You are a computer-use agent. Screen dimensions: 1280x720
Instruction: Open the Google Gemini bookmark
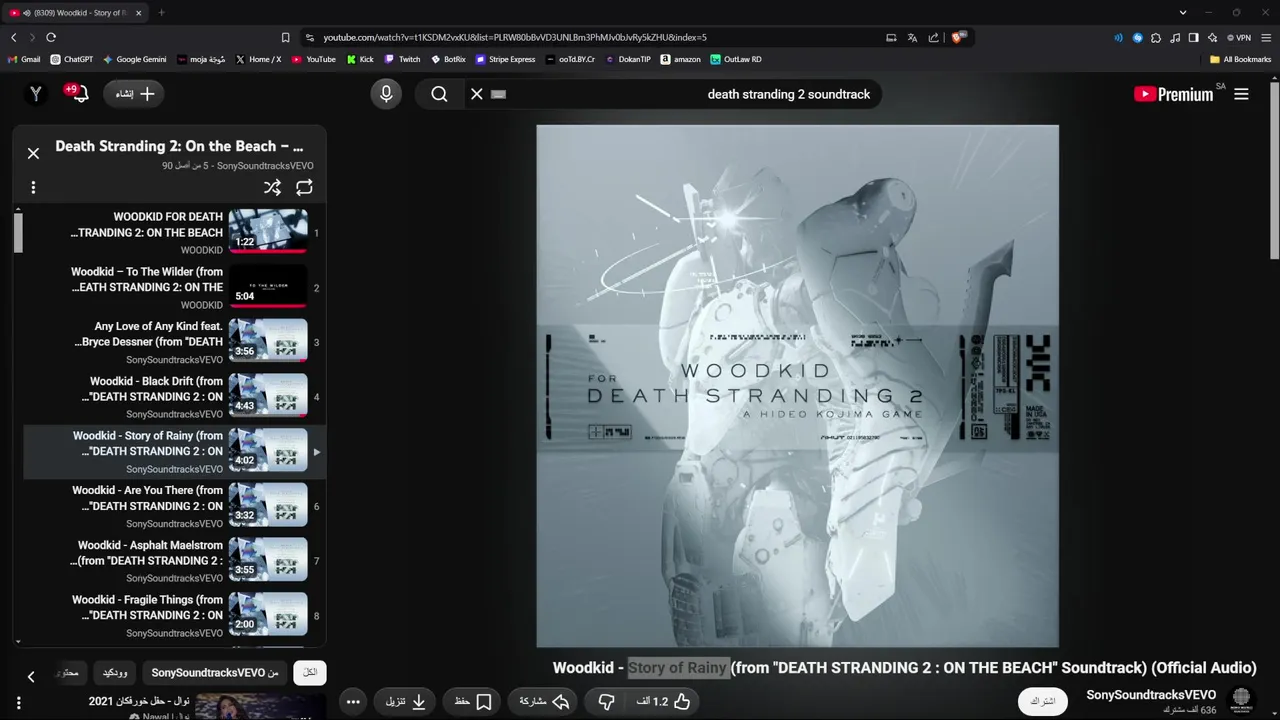[135, 59]
